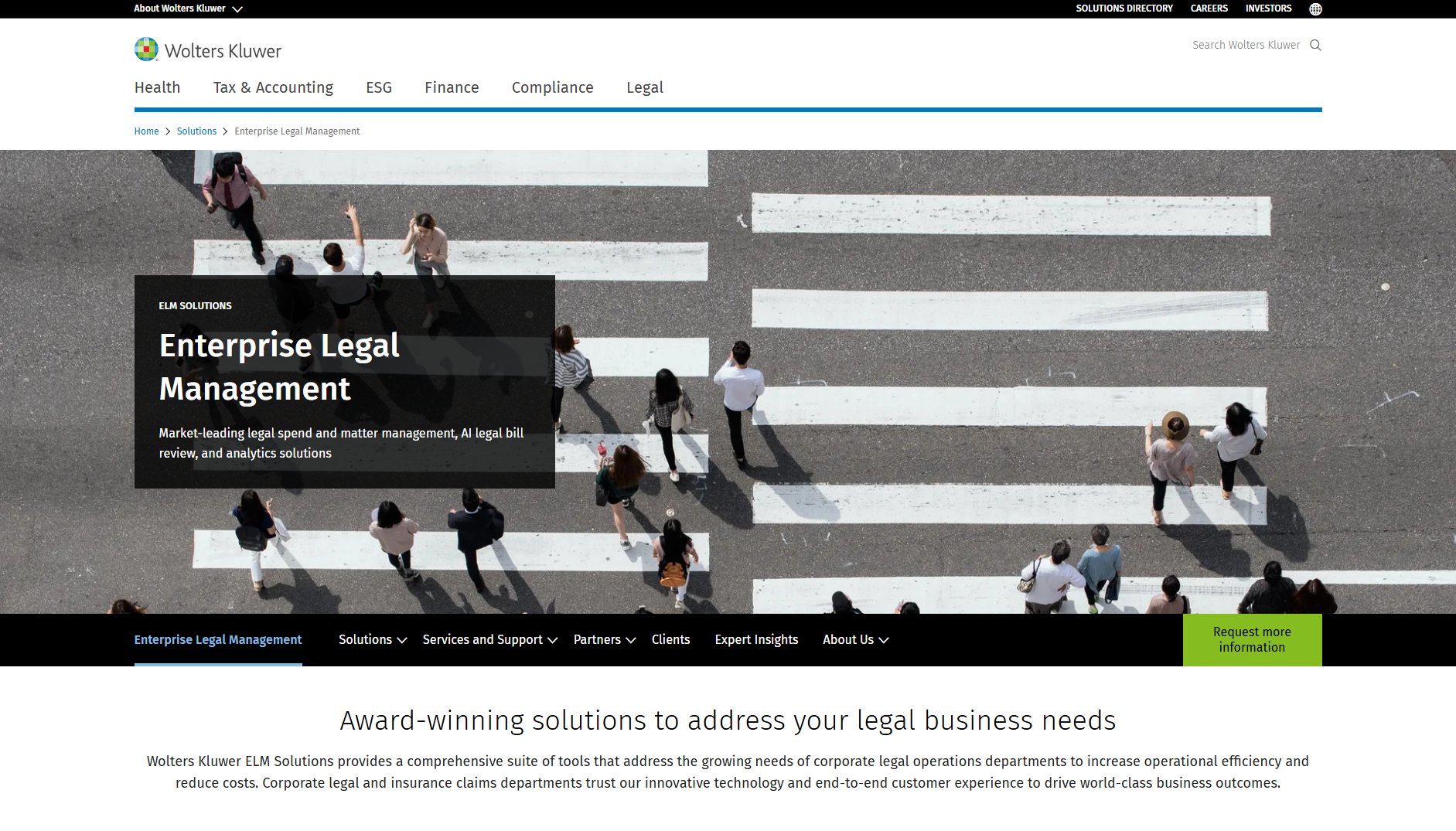Viewport: 1456px width, 831px height.
Task: Select the Tax & Accounting menu item
Action: click(x=273, y=87)
